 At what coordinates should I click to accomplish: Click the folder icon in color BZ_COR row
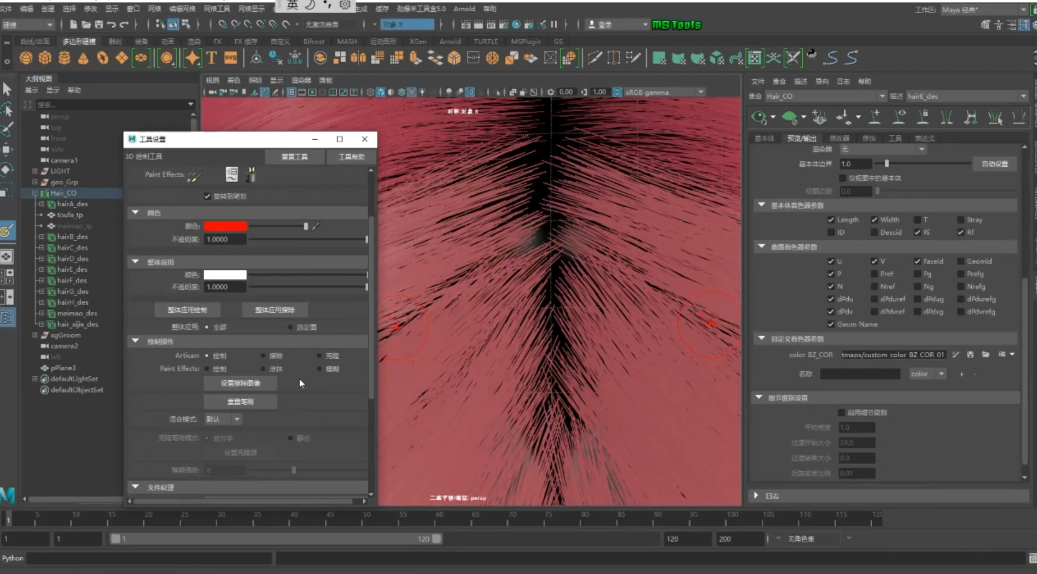click(x=985, y=354)
